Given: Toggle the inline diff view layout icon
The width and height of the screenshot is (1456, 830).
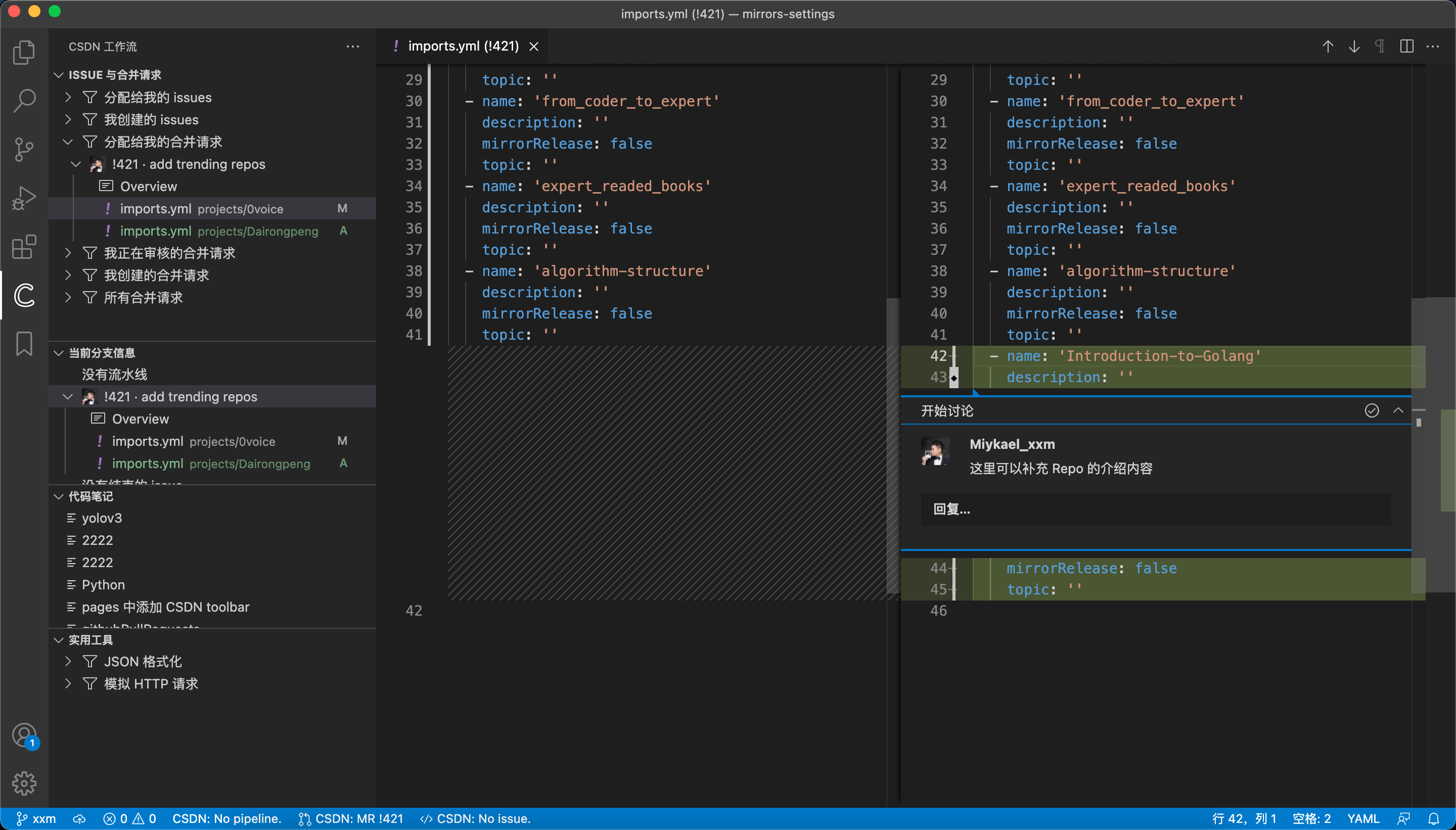Looking at the screenshot, I should (x=1406, y=46).
